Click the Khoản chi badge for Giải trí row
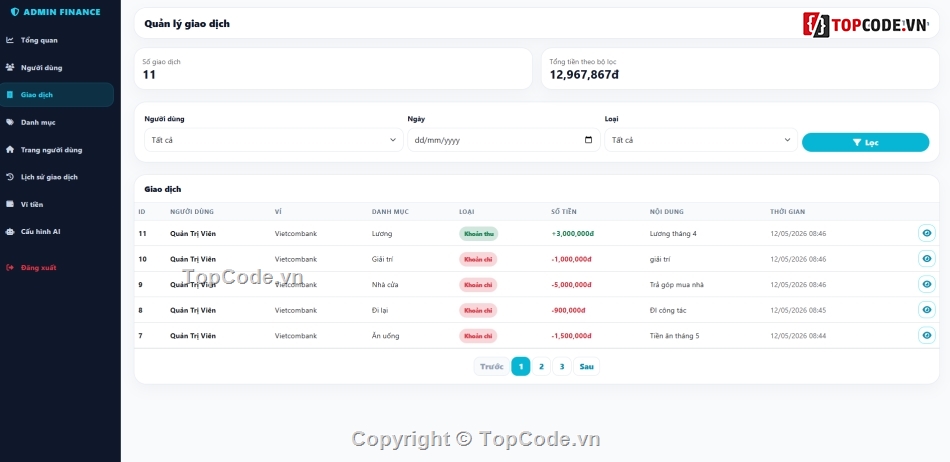 [478, 259]
